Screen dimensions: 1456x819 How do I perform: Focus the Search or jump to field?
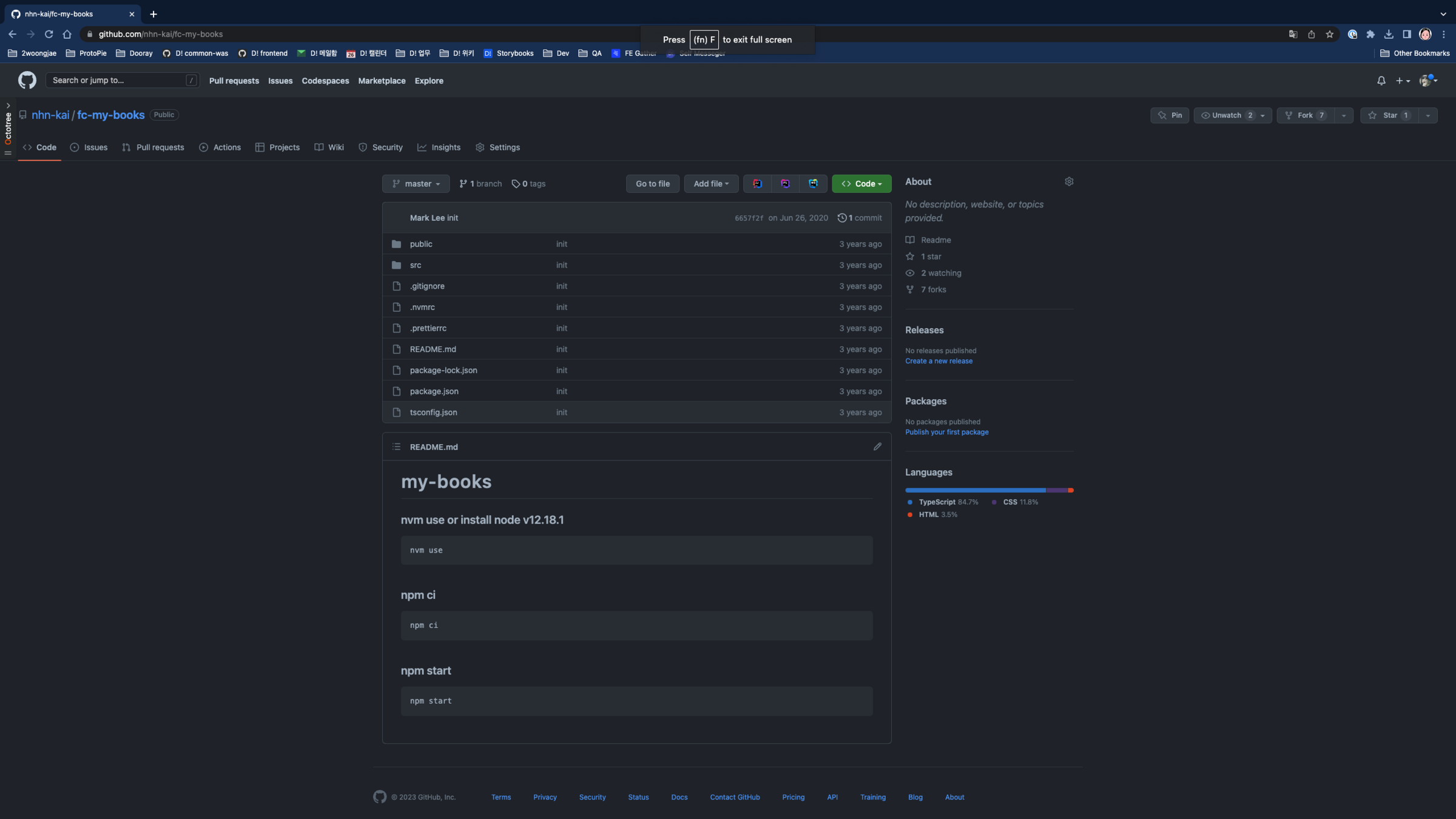click(118, 80)
